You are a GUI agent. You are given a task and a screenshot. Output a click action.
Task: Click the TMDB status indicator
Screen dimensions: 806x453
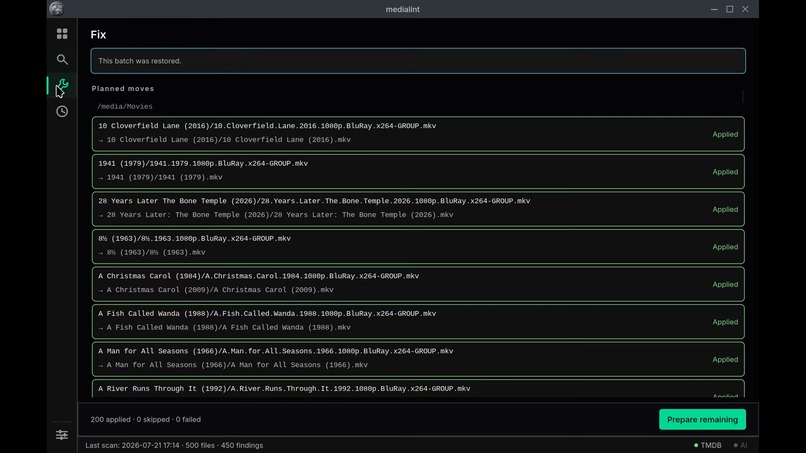click(x=708, y=445)
